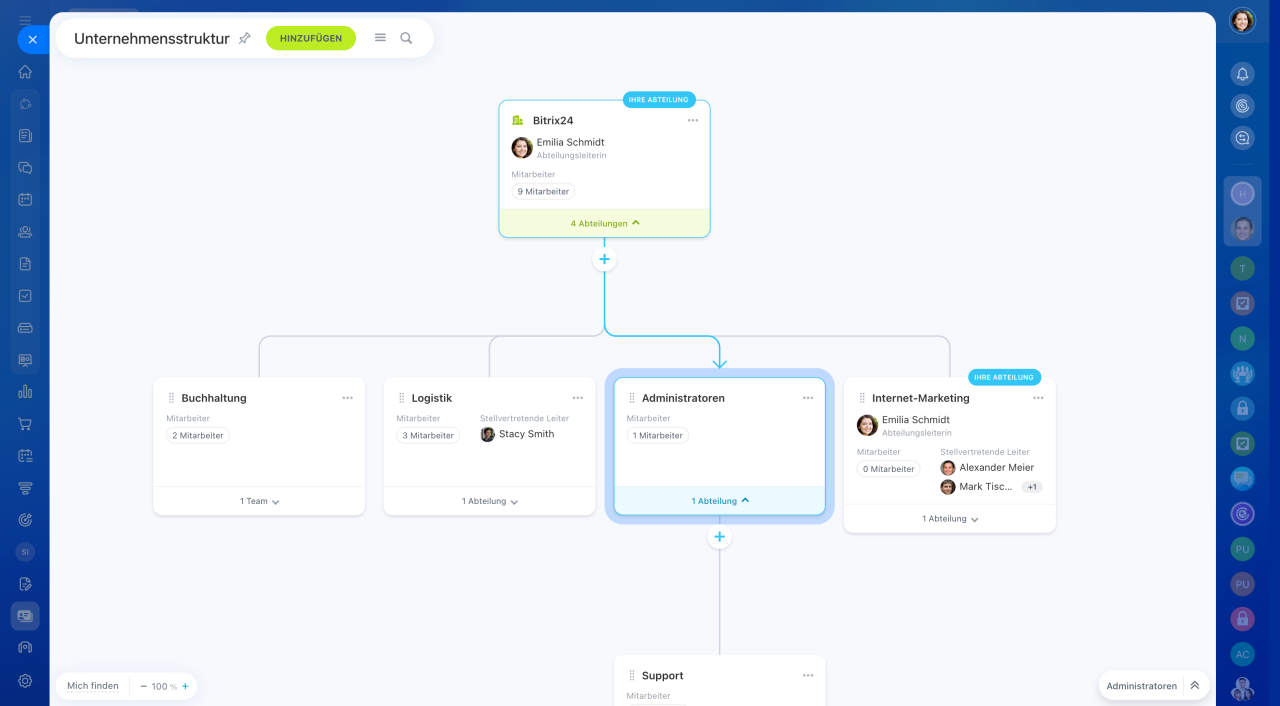
Task: Open the 3 Mitarbeiter chip in Logistik
Action: [x=428, y=435]
